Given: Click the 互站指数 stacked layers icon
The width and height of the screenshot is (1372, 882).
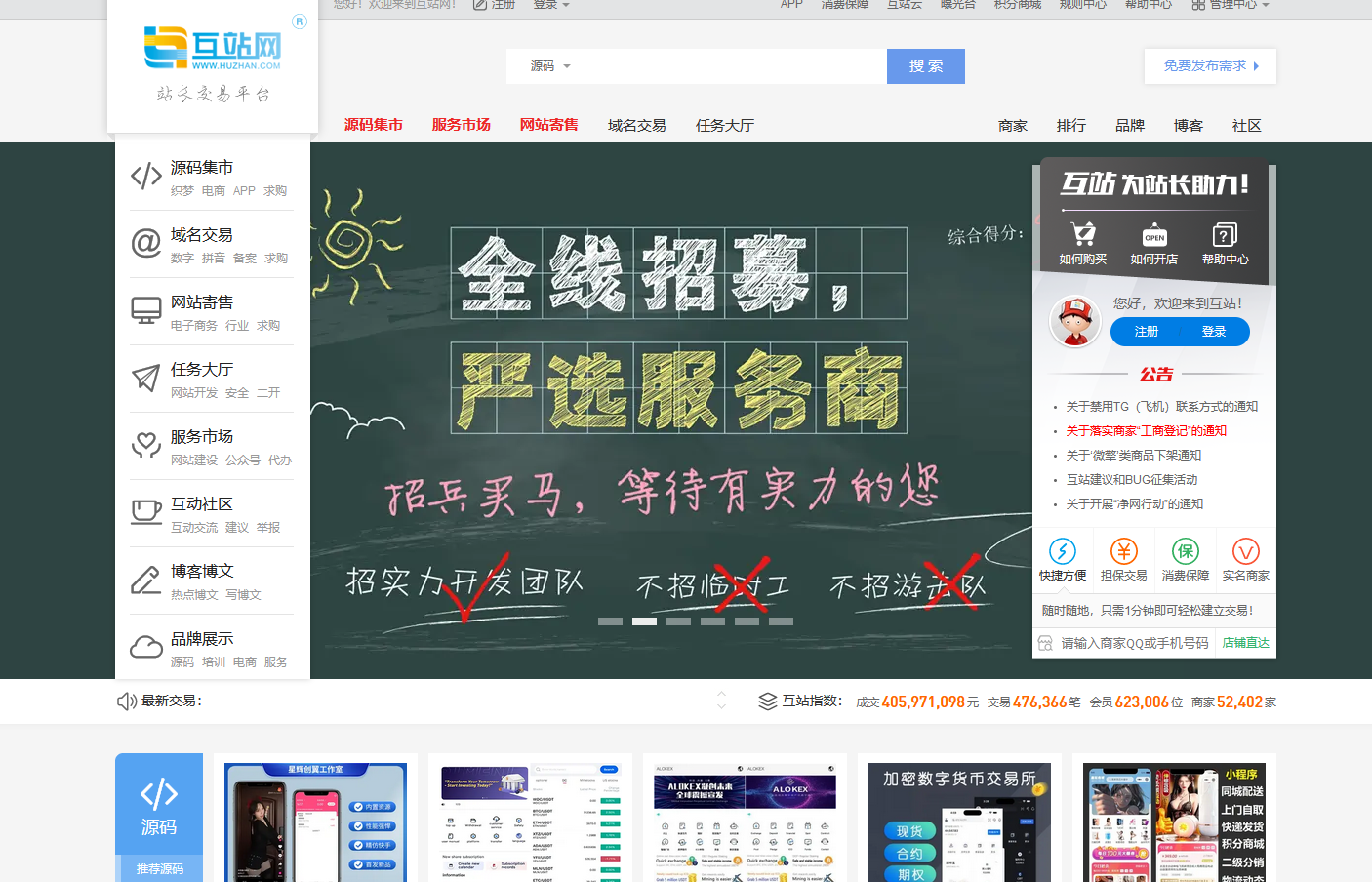Looking at the screenshot, I should tap(768, 702).
